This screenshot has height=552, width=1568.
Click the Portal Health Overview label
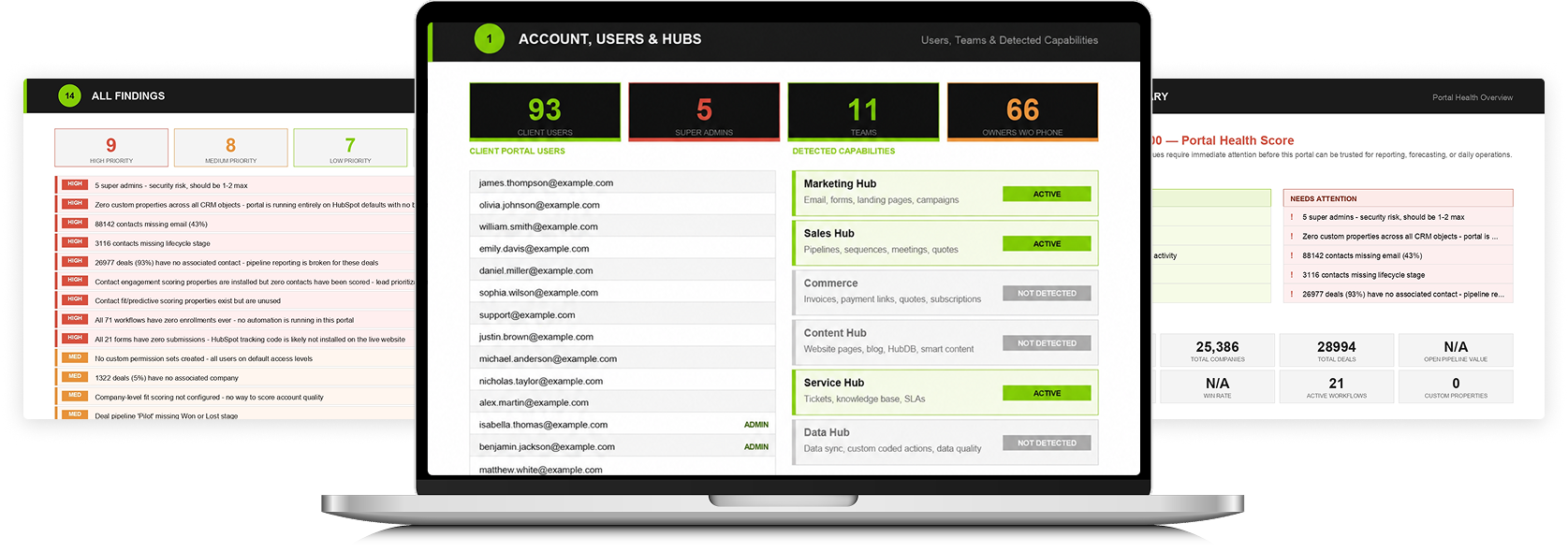1473,97
